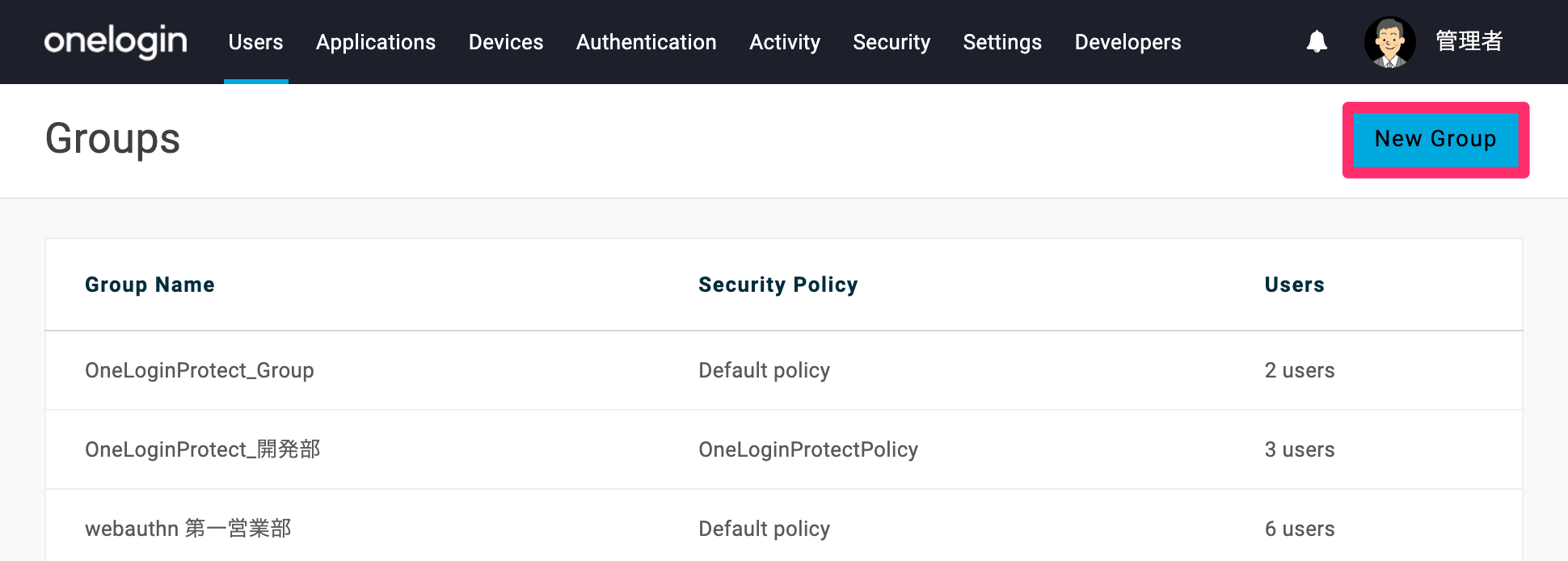
Task: Click the OneLoginProtectPolicy cell
Action: point(808,449)
